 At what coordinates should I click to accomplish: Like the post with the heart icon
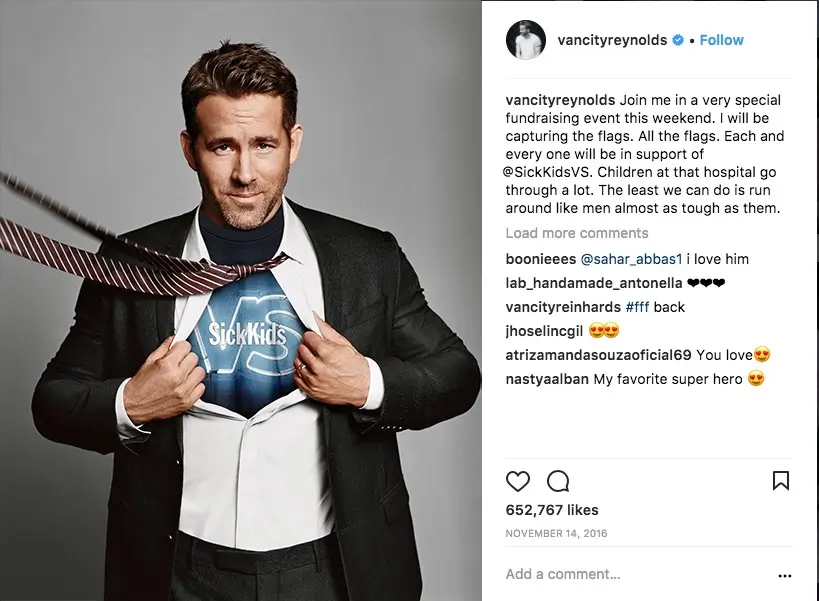518,481
